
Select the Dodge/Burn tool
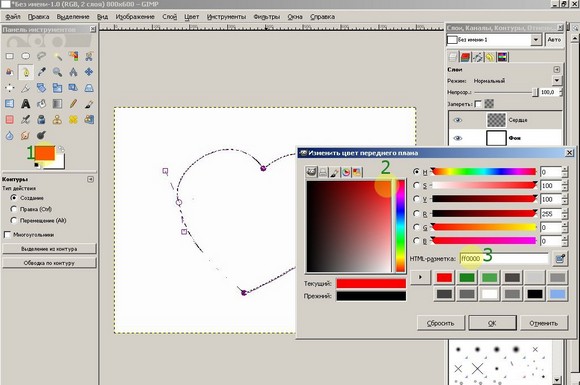click(x=41, y=135)
